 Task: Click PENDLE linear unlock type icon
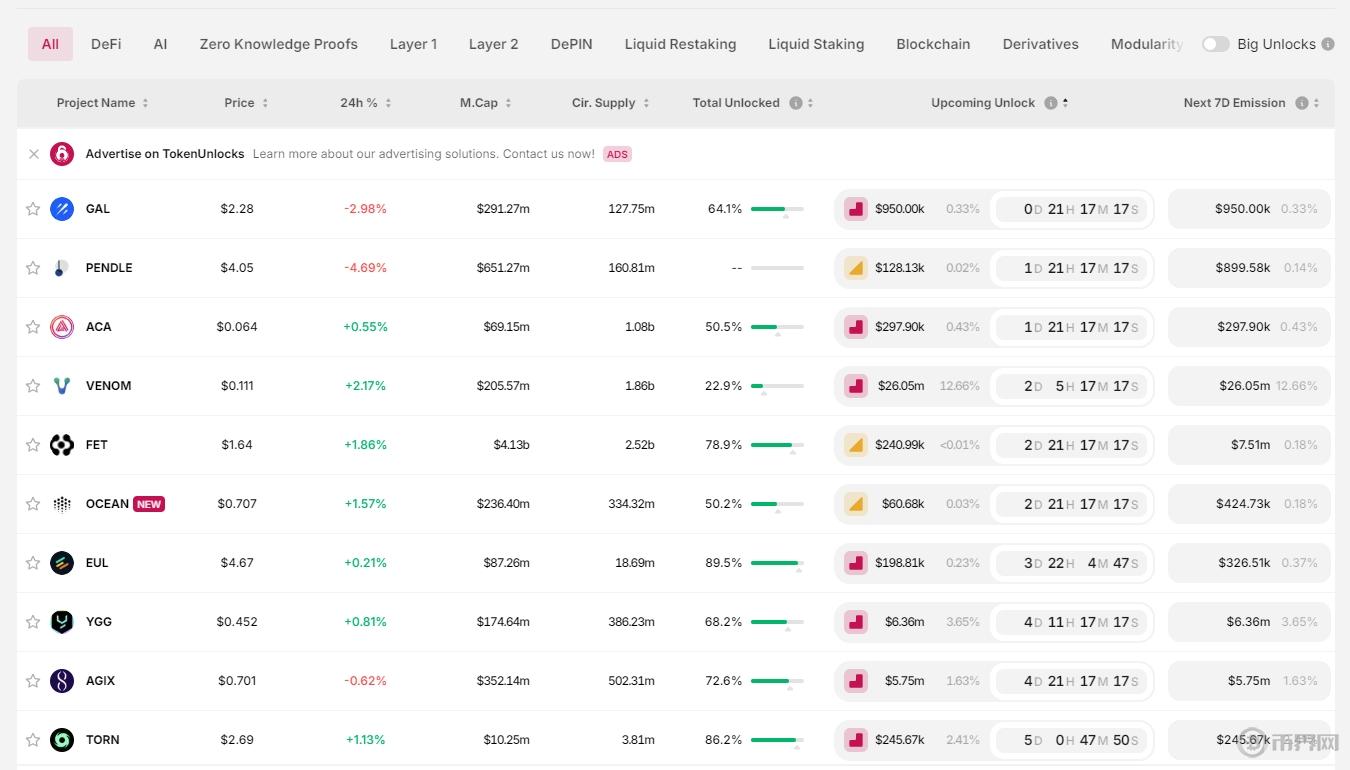point(856,268)
